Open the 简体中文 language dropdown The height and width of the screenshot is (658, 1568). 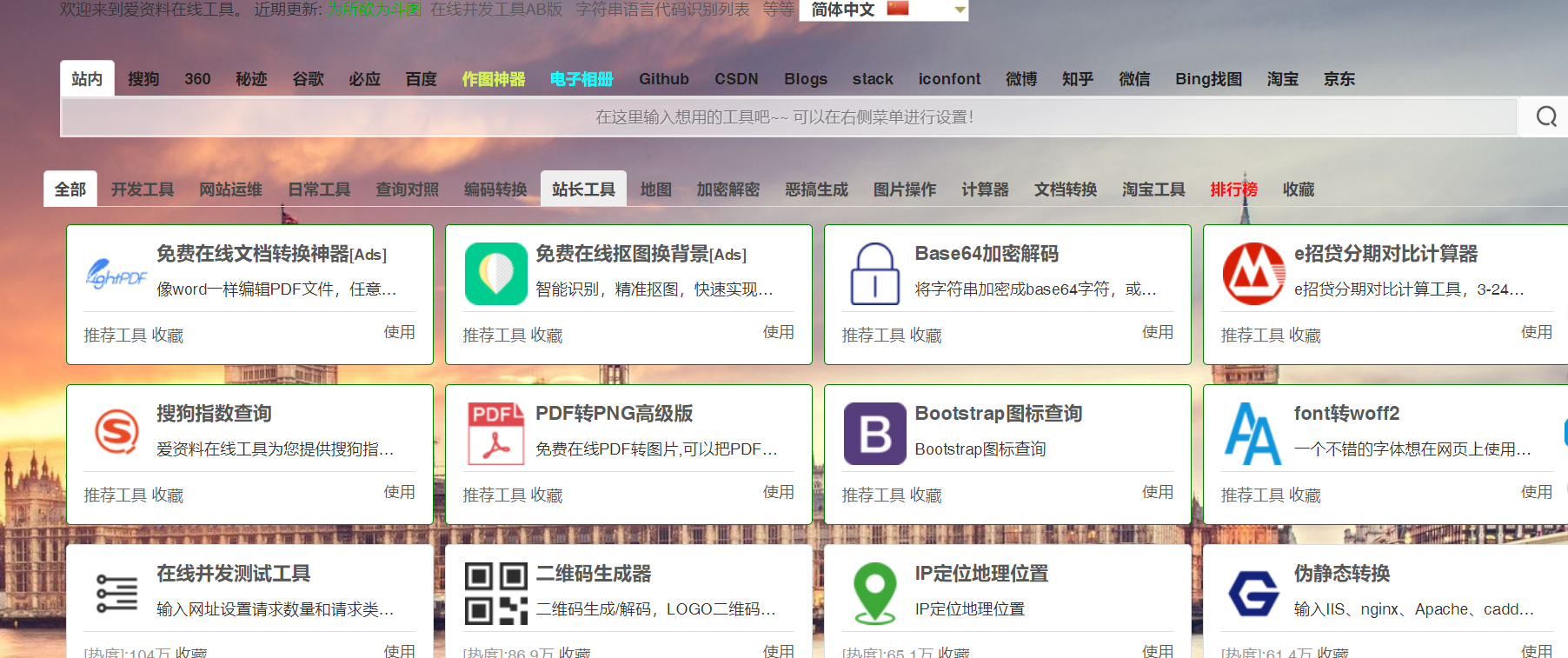883,10
